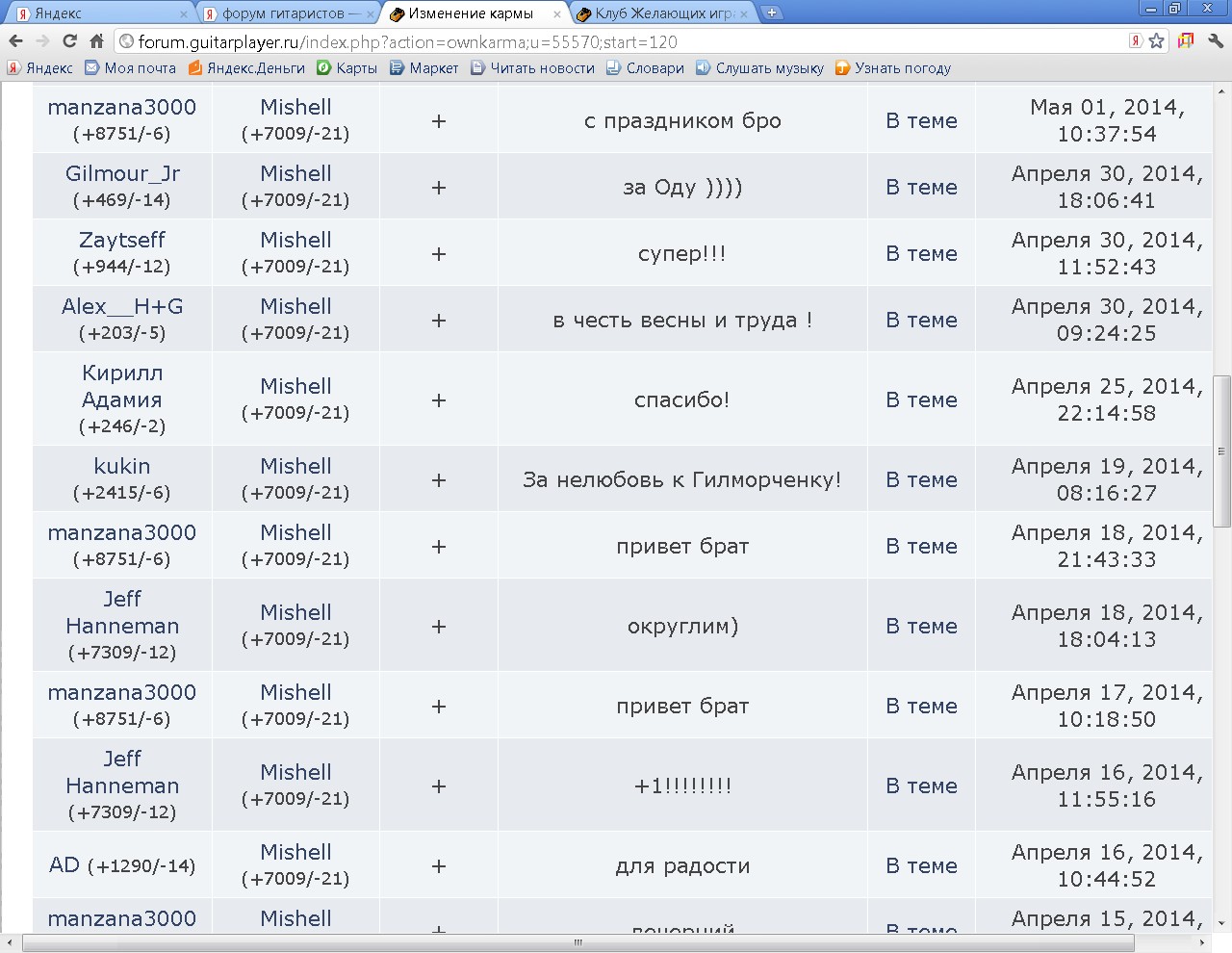Click the plus sign in the 'супер!!!' row
1232x953 pixels.
click(x=439, y=254)
